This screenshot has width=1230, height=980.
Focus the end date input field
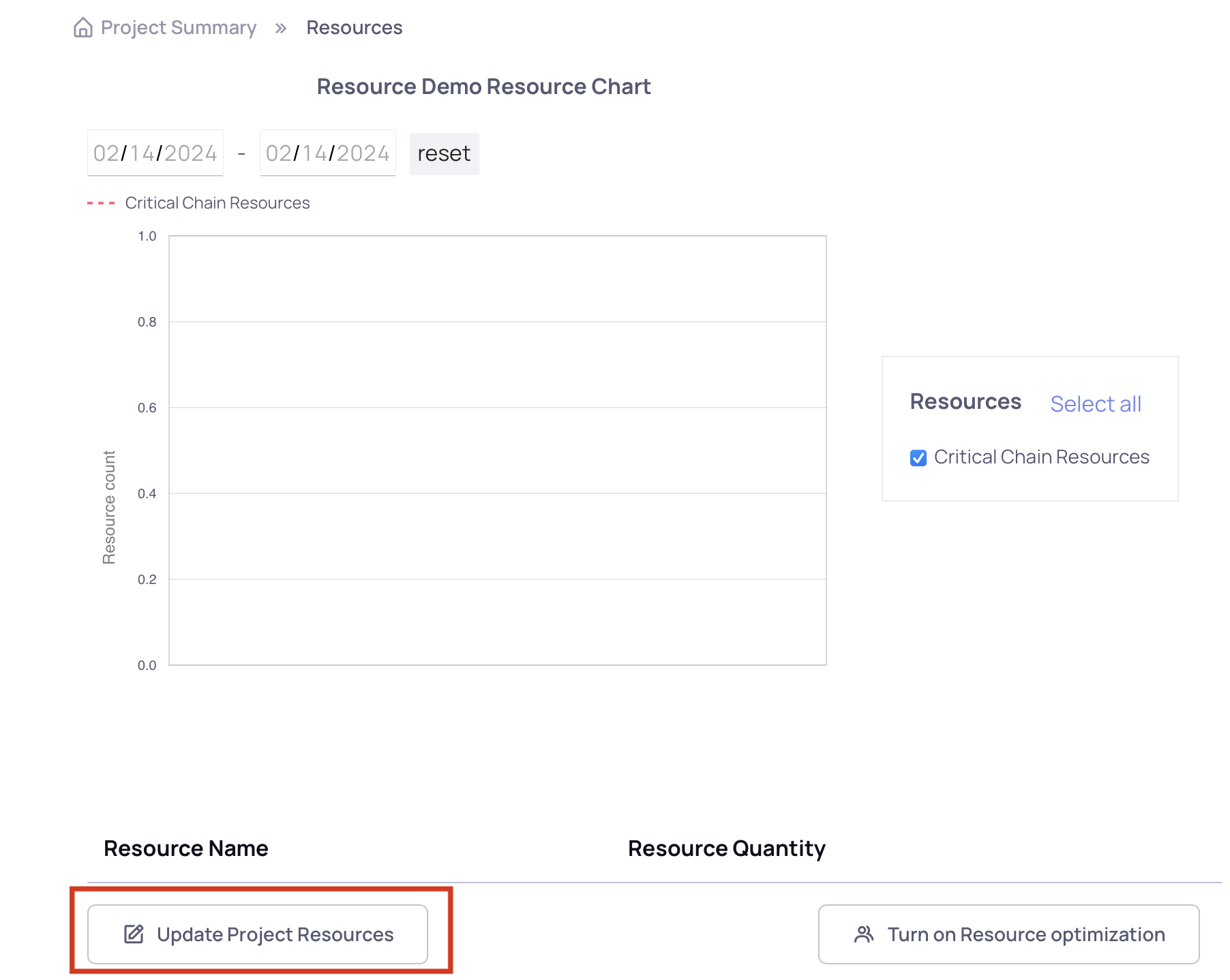pos(328,153)
